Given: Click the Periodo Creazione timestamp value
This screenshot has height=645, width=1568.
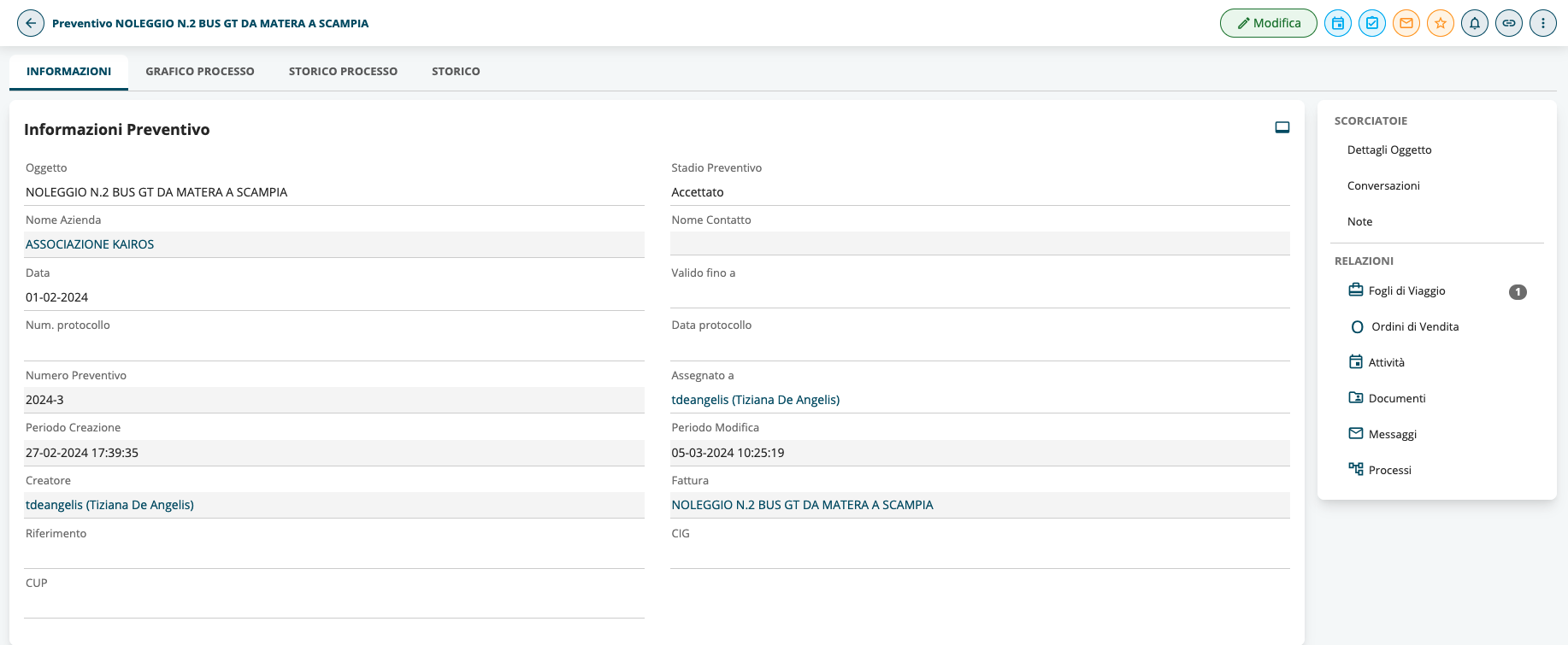Looking at the screenshot, I should click(x=82, y=453).
